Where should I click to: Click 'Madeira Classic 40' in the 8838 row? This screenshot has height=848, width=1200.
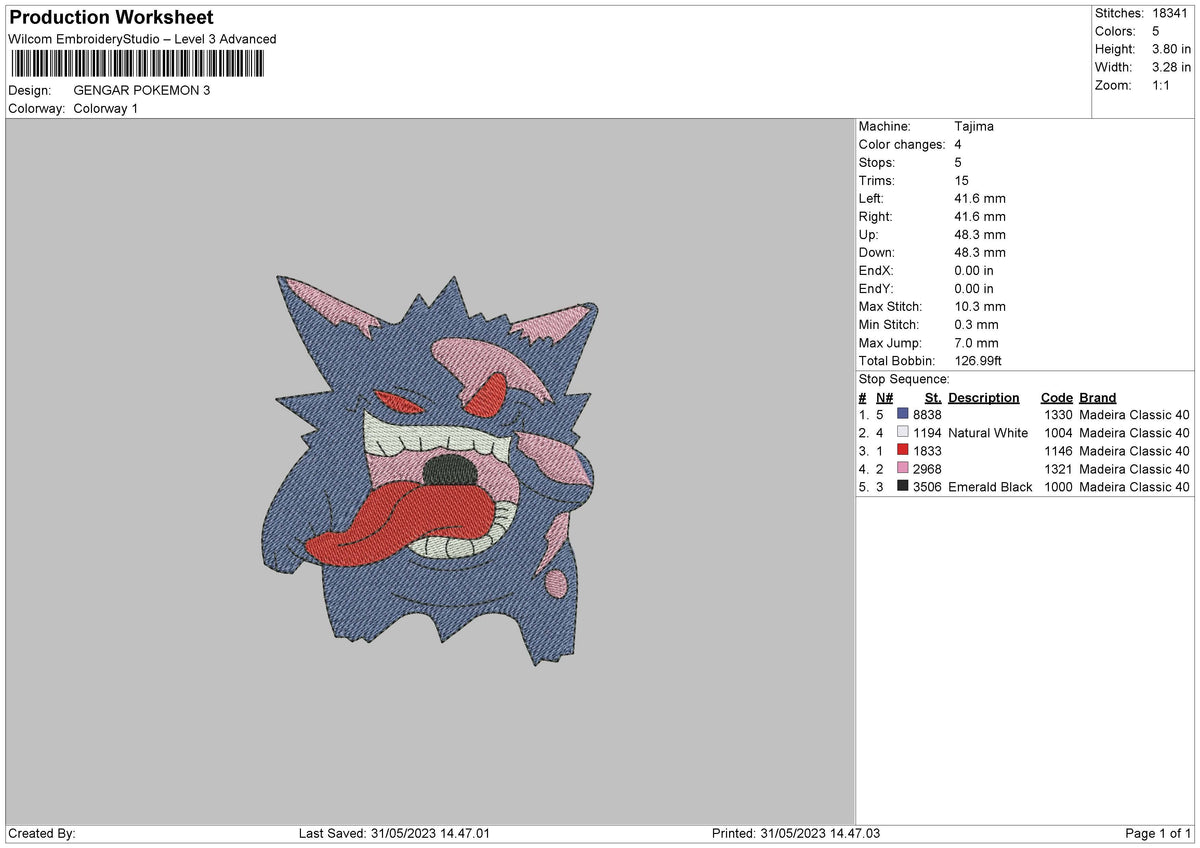point(1135,414)
